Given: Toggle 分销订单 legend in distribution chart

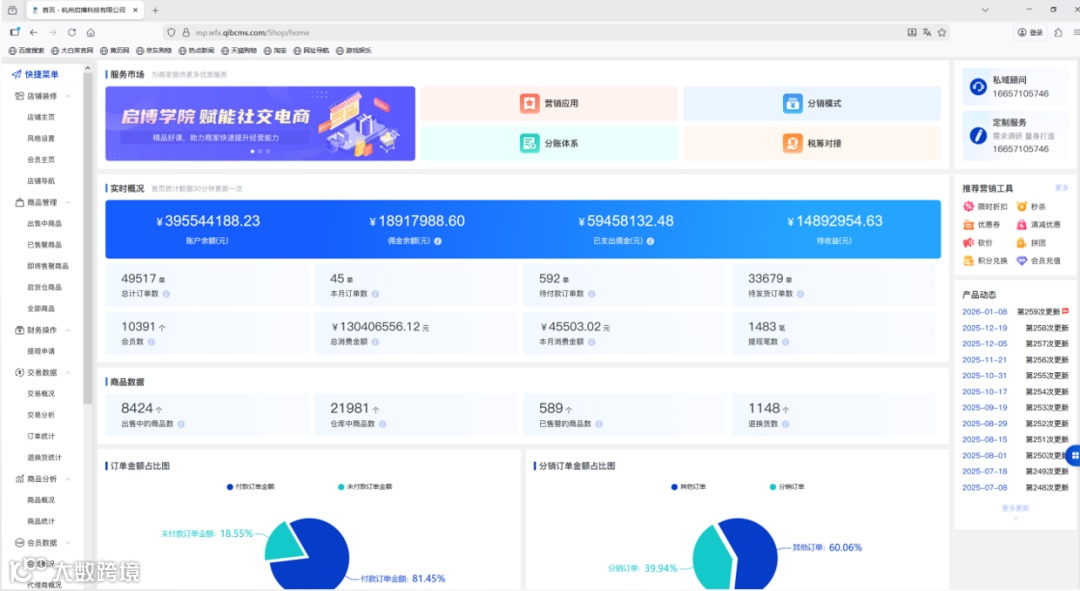Looking at the screenshot, I should click(x=787, y=487).
